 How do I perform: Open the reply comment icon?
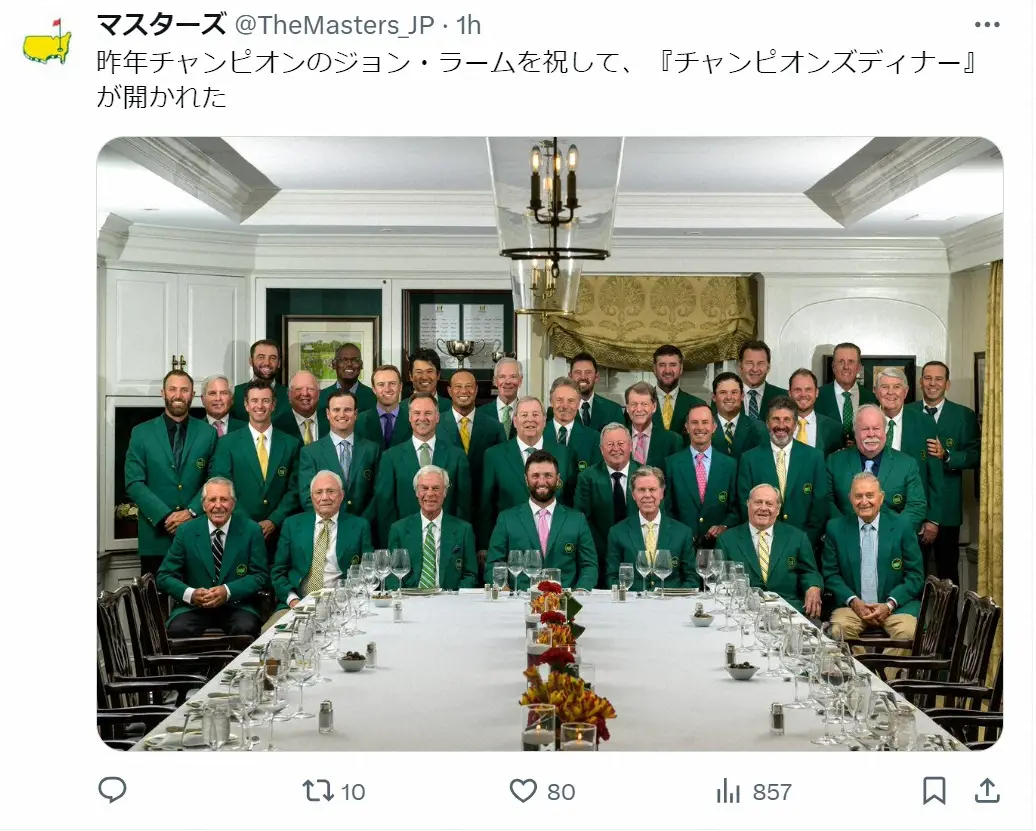pos(112,790)
